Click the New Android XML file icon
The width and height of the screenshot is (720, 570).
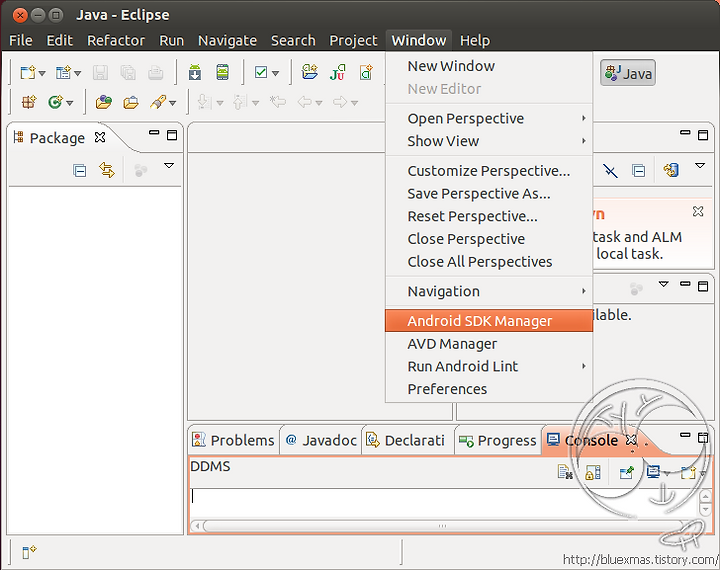366,72
